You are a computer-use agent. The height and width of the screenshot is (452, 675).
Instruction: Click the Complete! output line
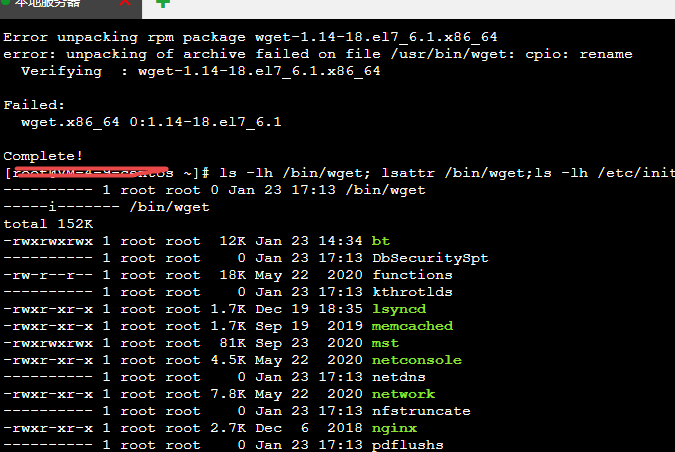(x=43, y=156)
